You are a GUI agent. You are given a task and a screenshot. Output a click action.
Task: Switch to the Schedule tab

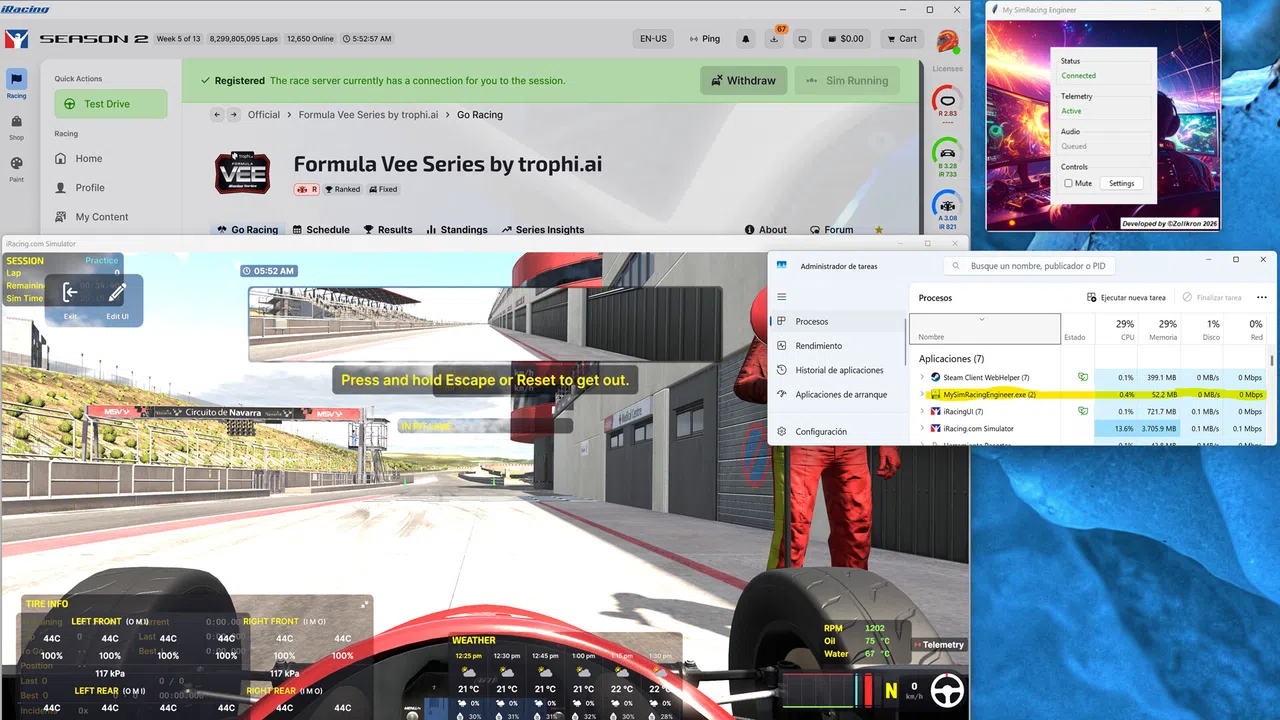pos(319,229)
